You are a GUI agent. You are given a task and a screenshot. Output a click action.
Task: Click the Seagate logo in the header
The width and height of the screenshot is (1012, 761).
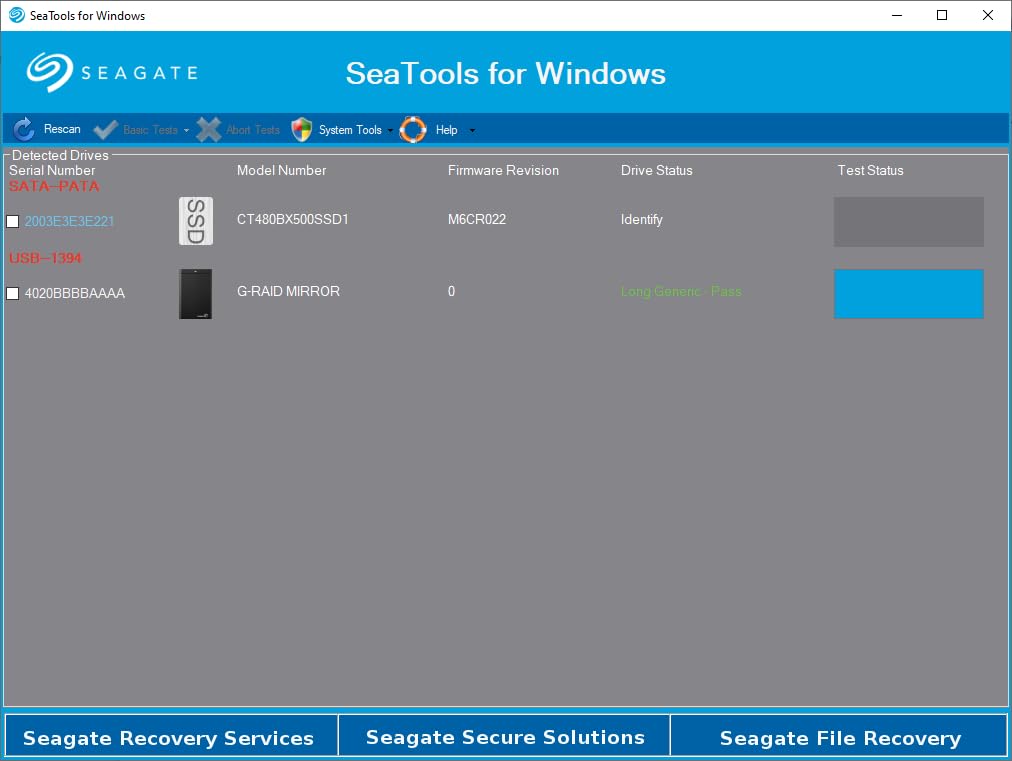[112, 72]
